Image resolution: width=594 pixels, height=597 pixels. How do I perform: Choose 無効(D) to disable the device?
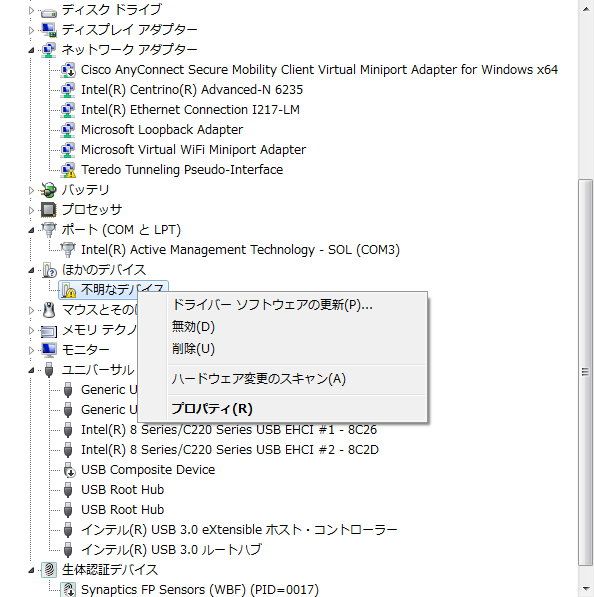pyautogui.click(x=282, y=327)
